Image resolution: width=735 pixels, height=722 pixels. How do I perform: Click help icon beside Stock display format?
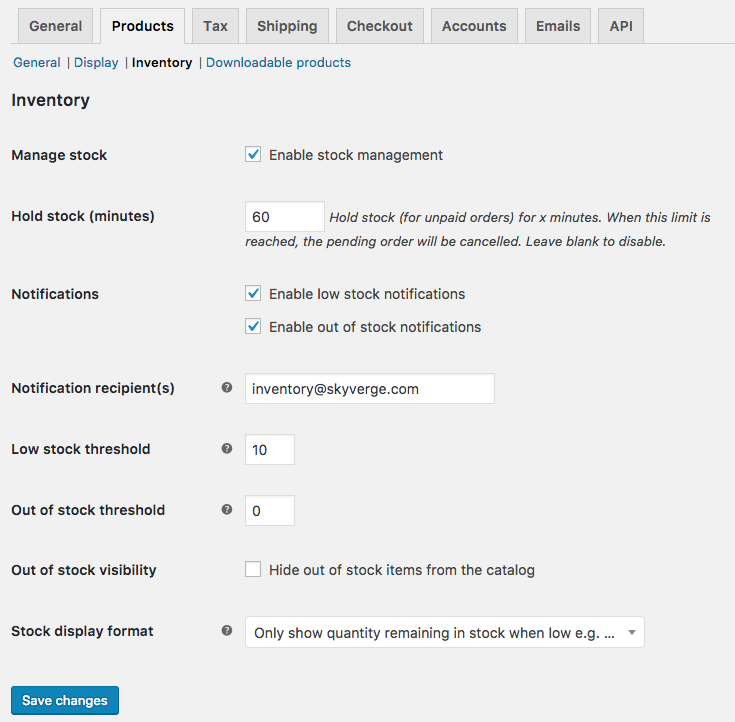227,631
